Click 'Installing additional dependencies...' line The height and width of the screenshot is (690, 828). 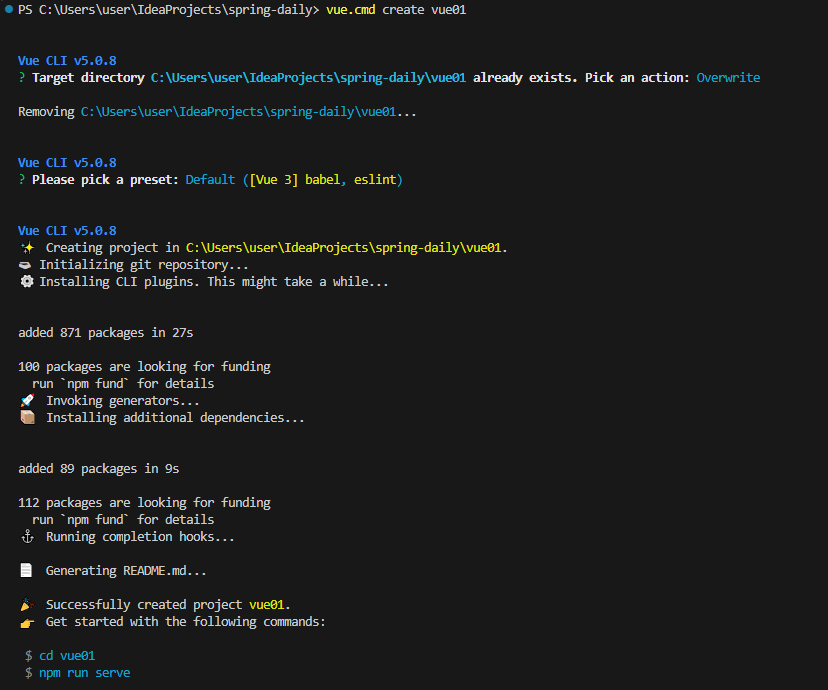pos(175,418)
